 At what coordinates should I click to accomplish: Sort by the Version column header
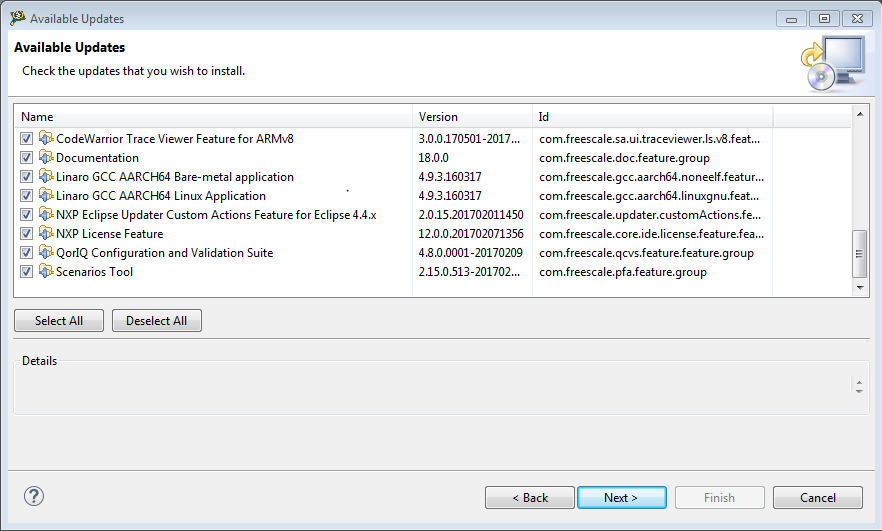click(472, 117)
